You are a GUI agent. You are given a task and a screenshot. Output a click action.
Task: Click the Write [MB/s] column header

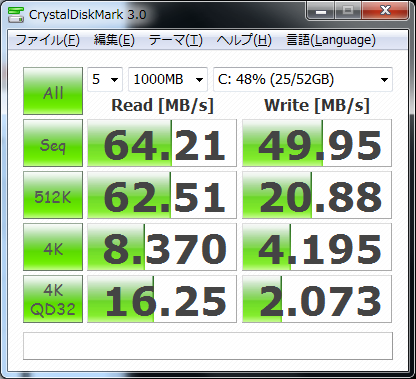point(317,106)
